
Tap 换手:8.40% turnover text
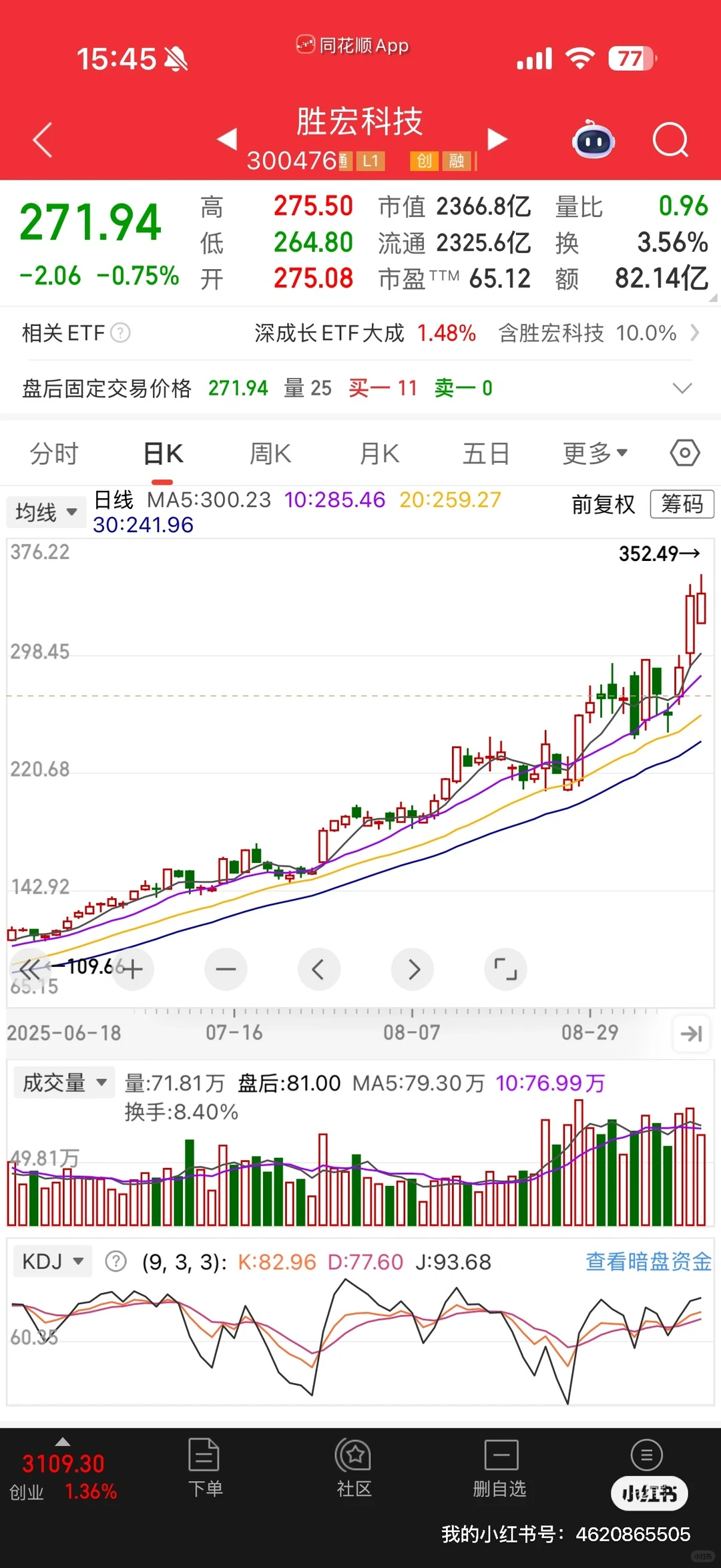click(181, 1112)
